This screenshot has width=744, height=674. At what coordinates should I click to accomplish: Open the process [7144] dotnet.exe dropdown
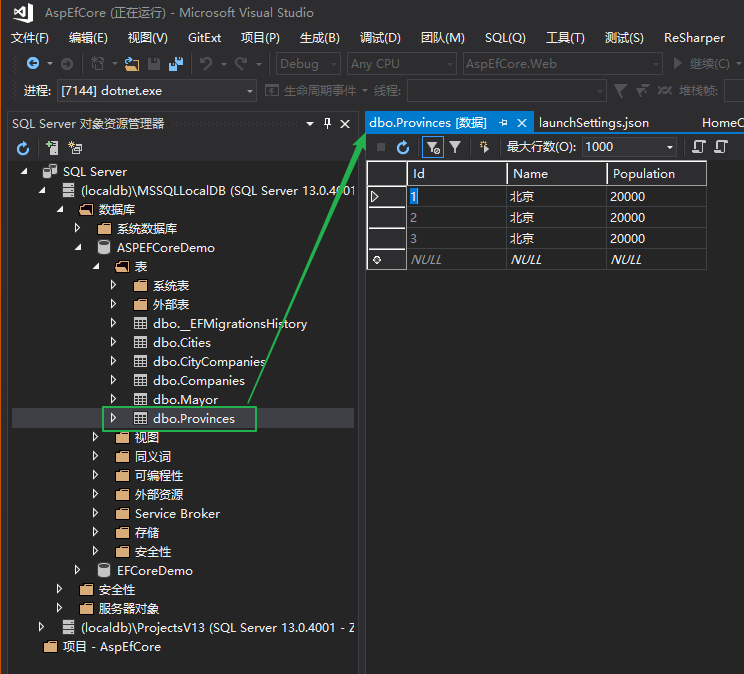point(157,91)
